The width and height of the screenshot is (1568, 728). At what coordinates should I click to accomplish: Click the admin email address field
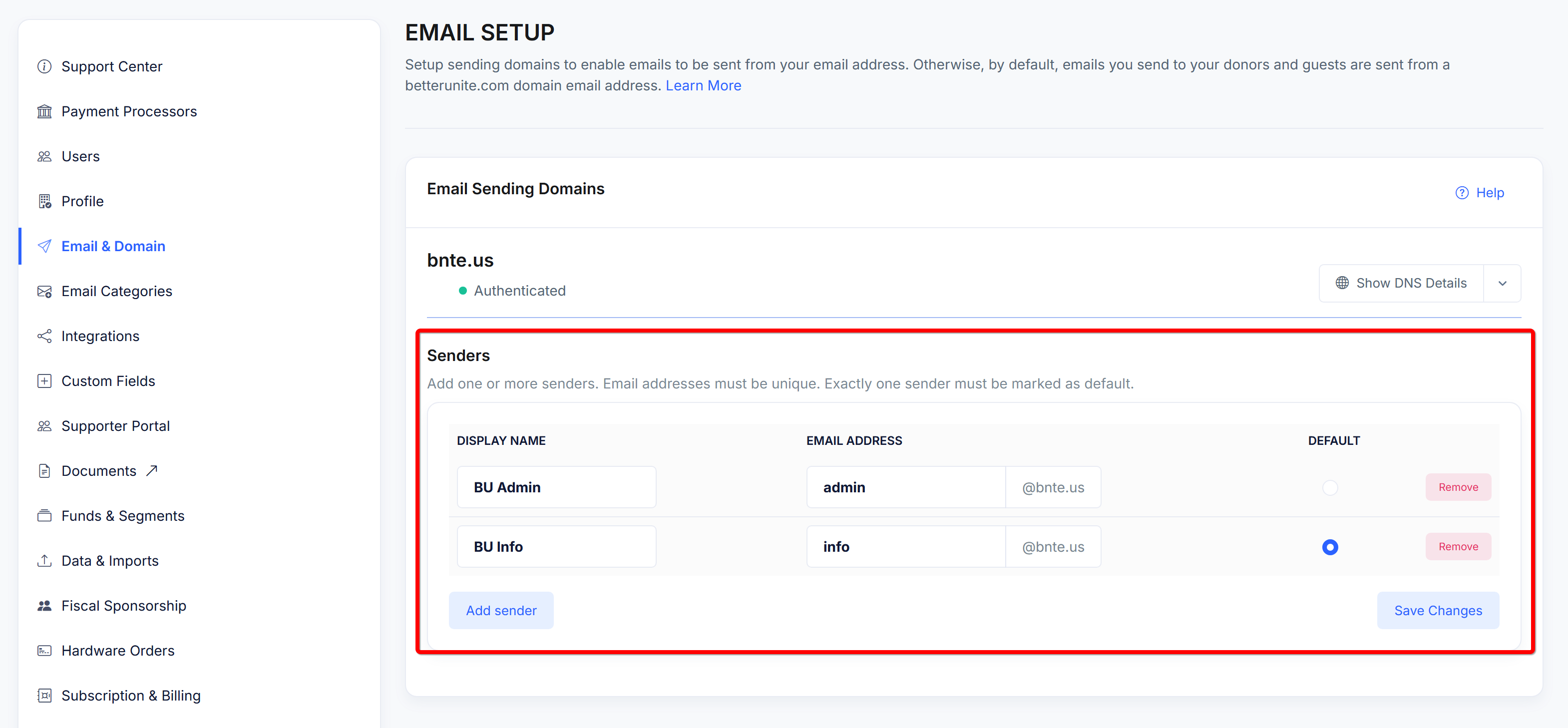pyautogui.click(x=905, y=487)
